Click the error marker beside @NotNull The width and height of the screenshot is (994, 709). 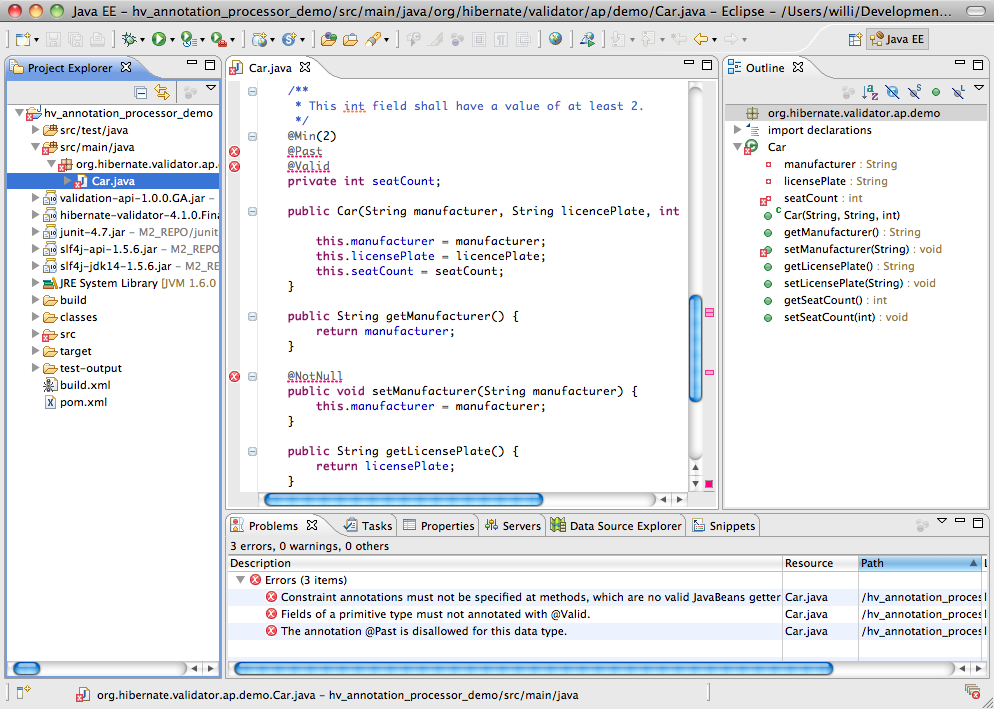pyautogui.click(x=235, y=376)
